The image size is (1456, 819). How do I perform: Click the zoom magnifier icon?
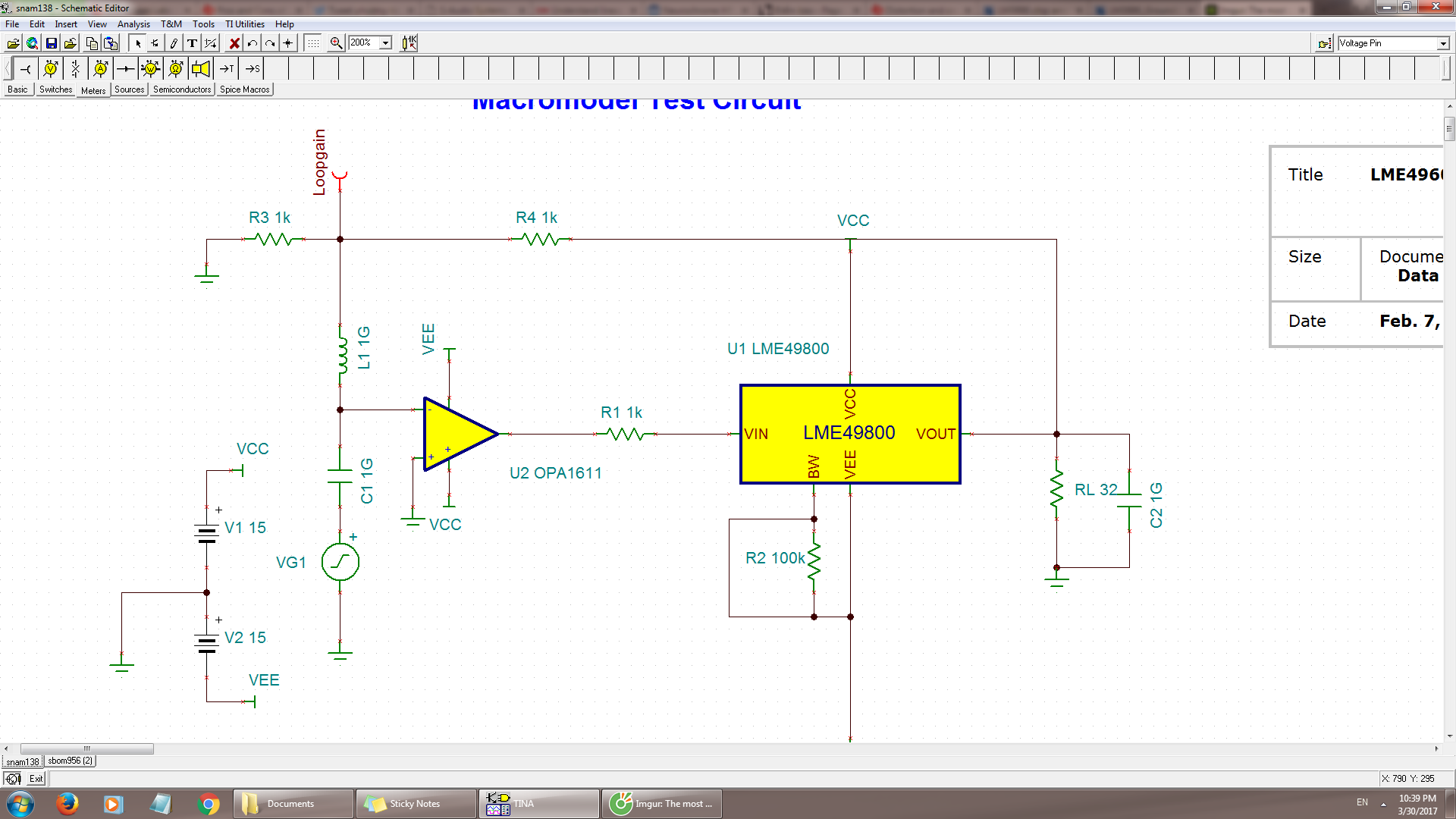[336, 43]
